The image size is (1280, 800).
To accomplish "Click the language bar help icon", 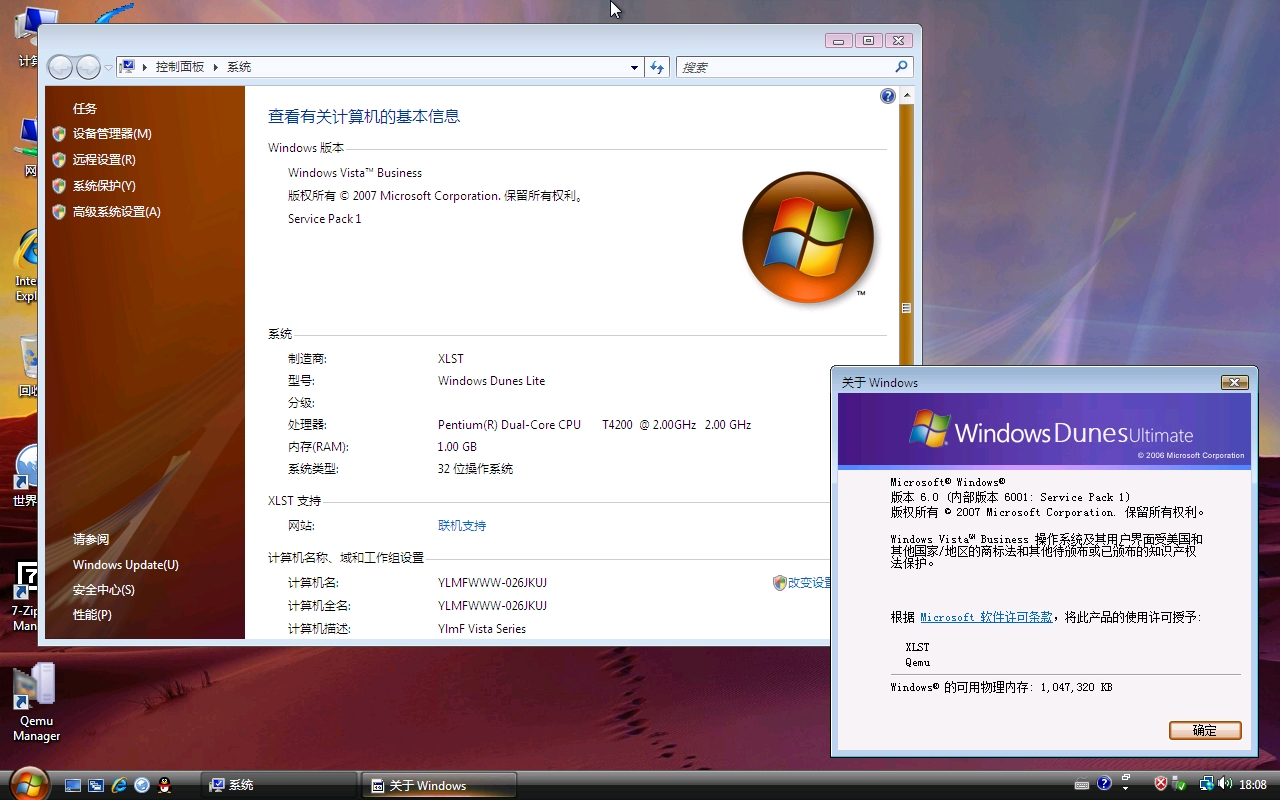I will [x=1104, y=784].
